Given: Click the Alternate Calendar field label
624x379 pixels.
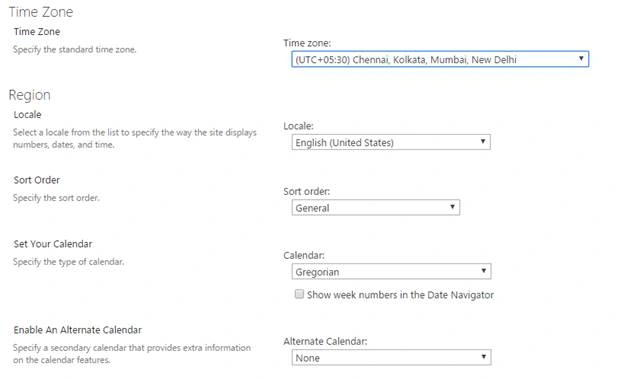Looking at the screenshot, I should 325,341.
